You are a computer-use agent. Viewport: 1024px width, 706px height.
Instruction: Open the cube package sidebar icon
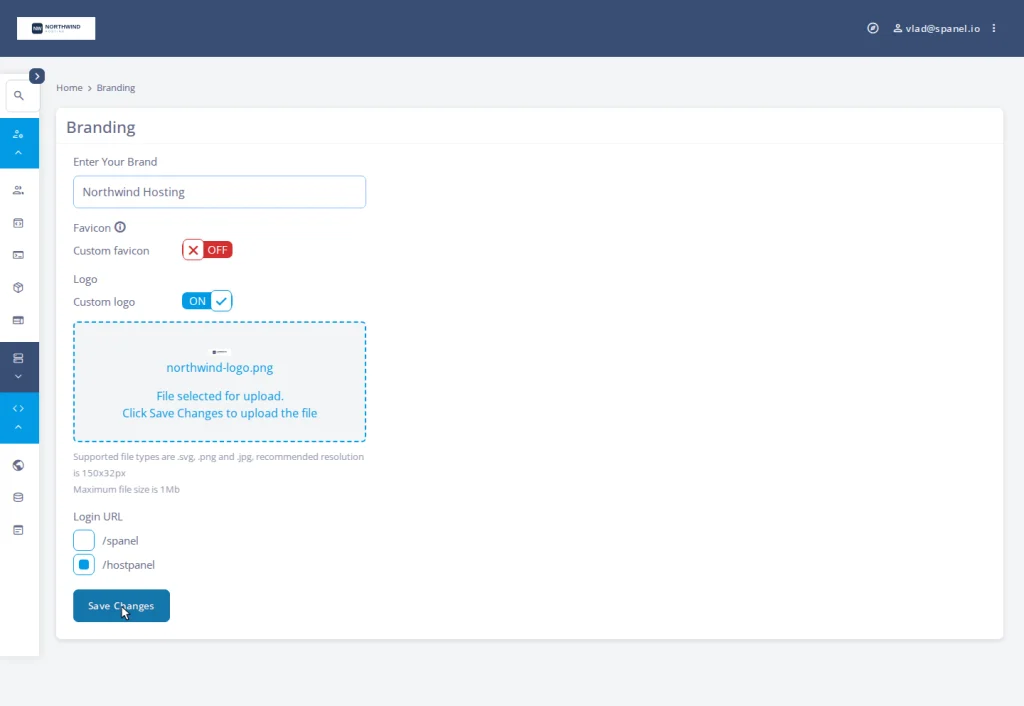(x=18, y=287)
